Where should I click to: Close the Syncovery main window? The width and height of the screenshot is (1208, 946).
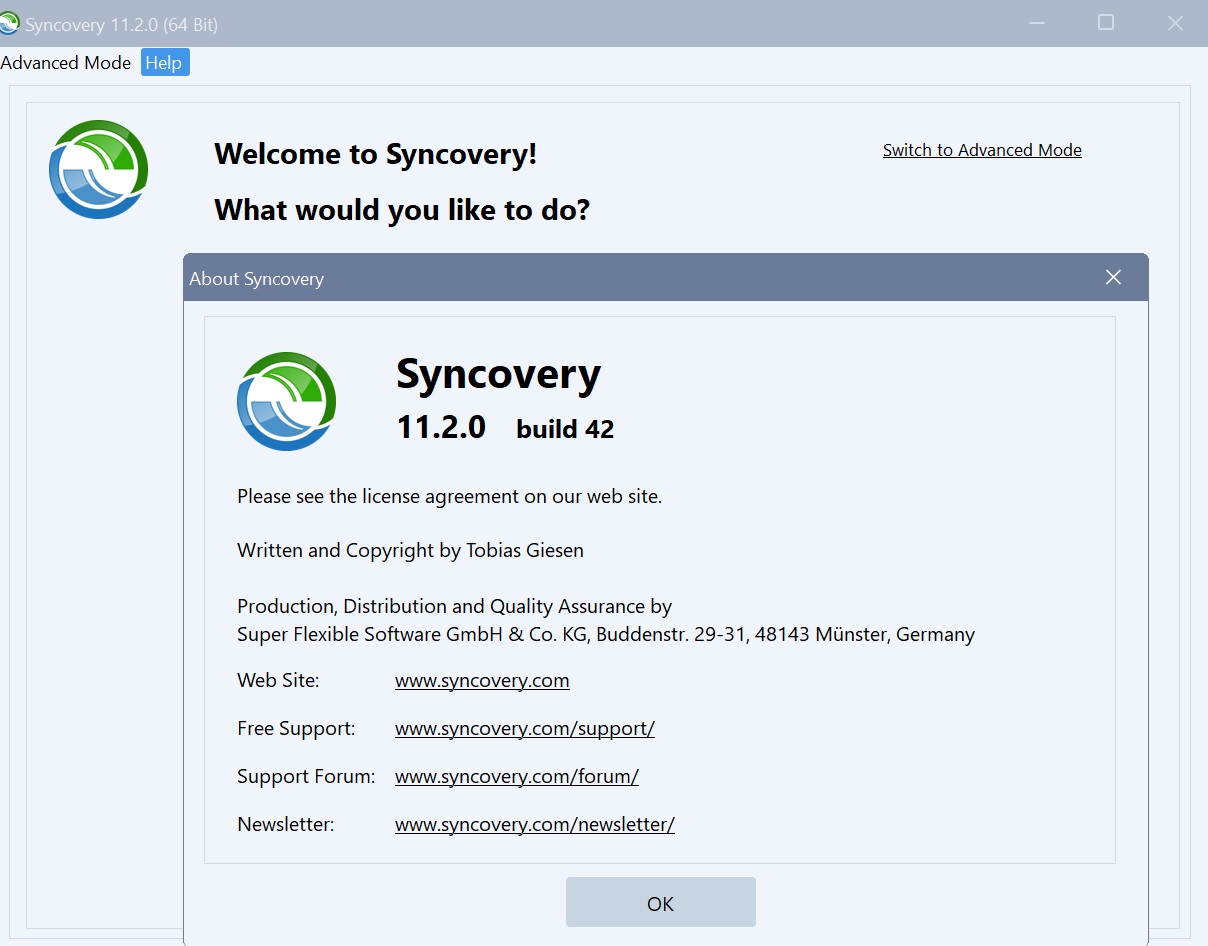click(1175, 23)
